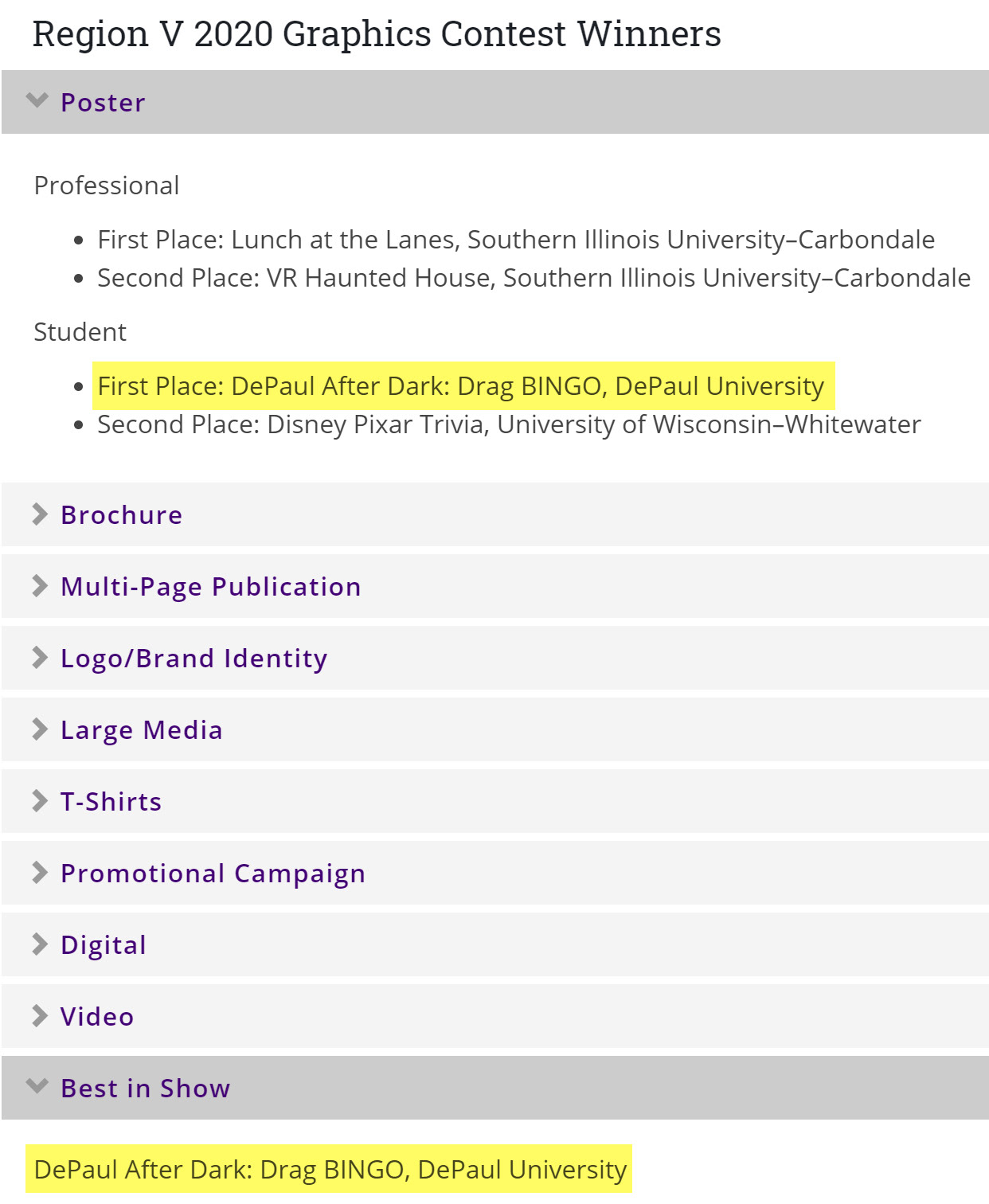This screenshot has width=989, height=1204.
Task: Expand the Brochure chevron arrow
Action: tap(40, 514)
